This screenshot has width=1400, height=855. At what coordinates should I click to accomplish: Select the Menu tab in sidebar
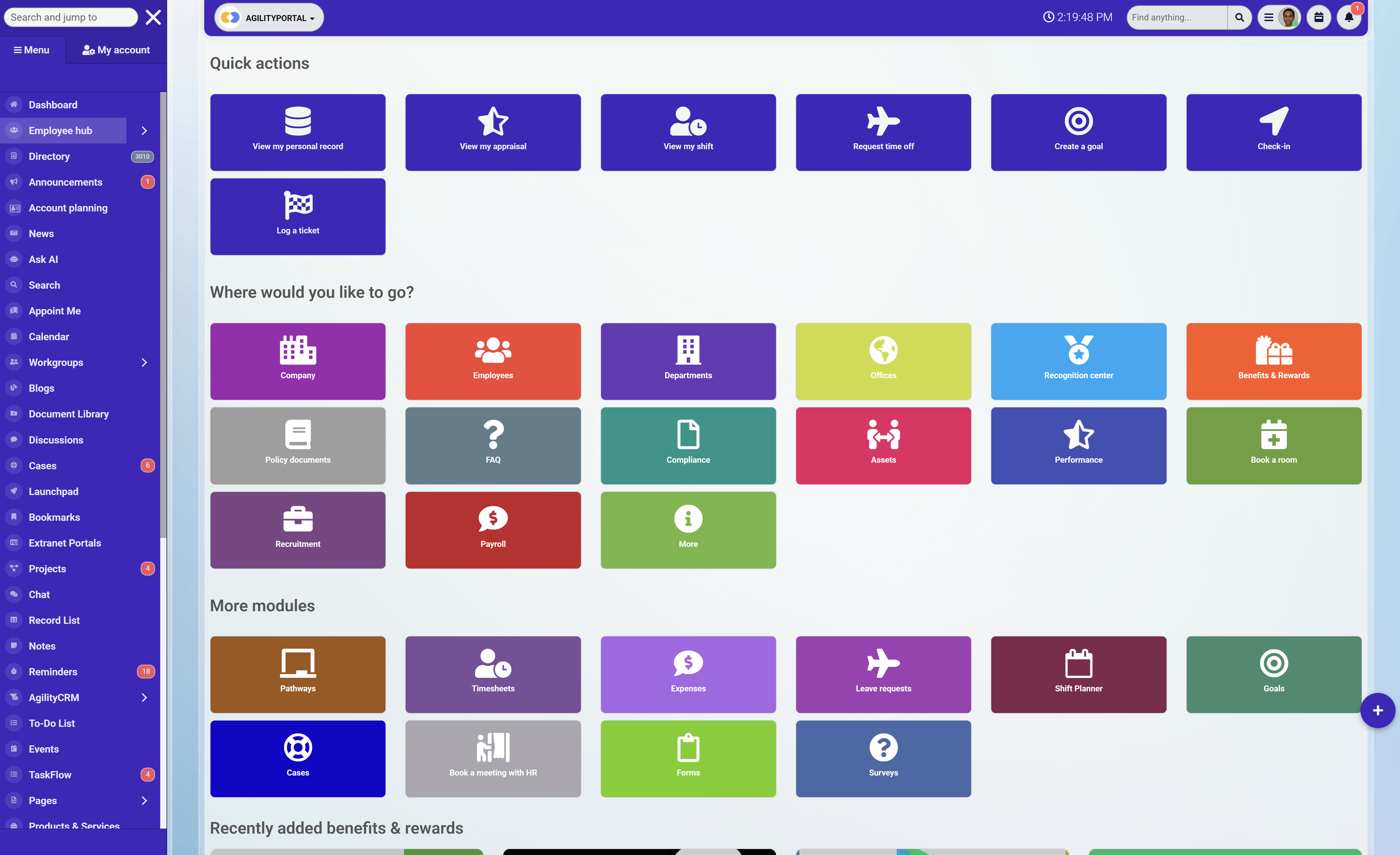32,50
